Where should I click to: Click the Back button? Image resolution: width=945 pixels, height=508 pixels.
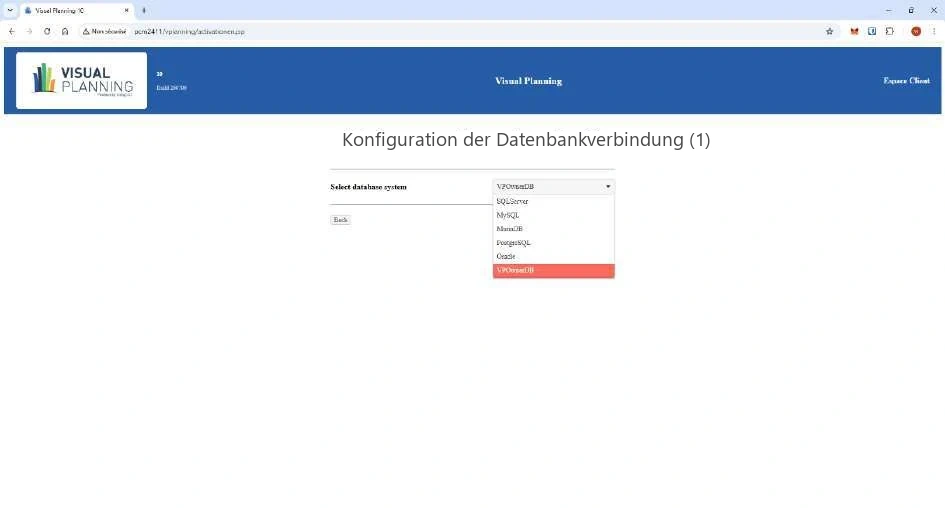pos(341,220)
